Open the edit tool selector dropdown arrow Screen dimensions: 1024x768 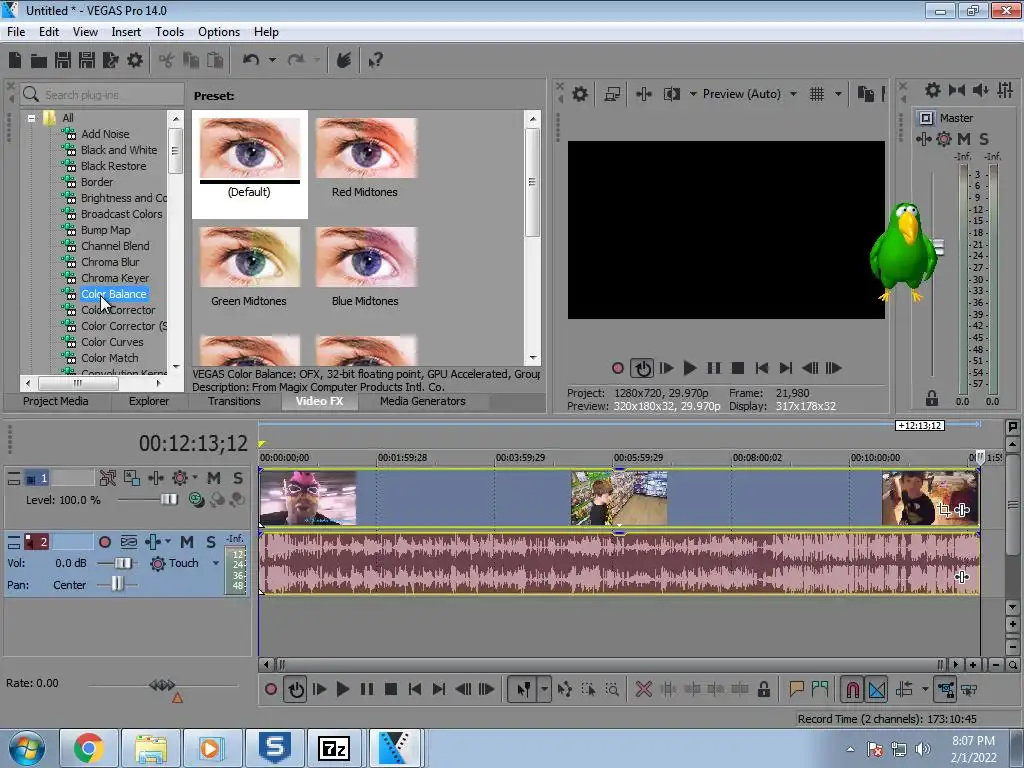click(544, 689)
